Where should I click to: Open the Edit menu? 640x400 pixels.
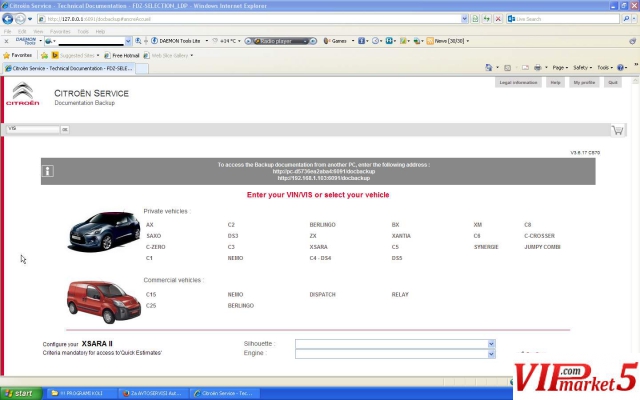[22, 31]
